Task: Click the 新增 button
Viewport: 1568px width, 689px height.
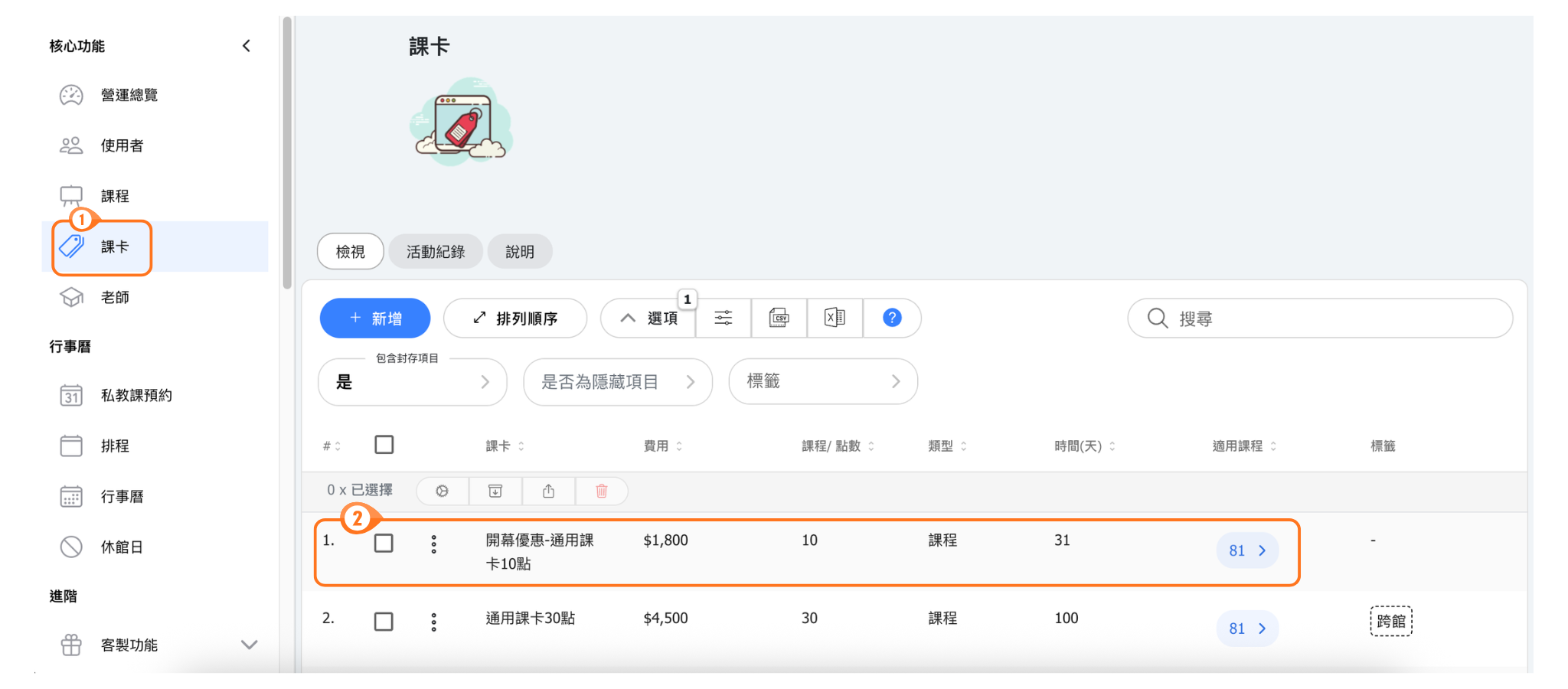Action: [x=375, y=318]
